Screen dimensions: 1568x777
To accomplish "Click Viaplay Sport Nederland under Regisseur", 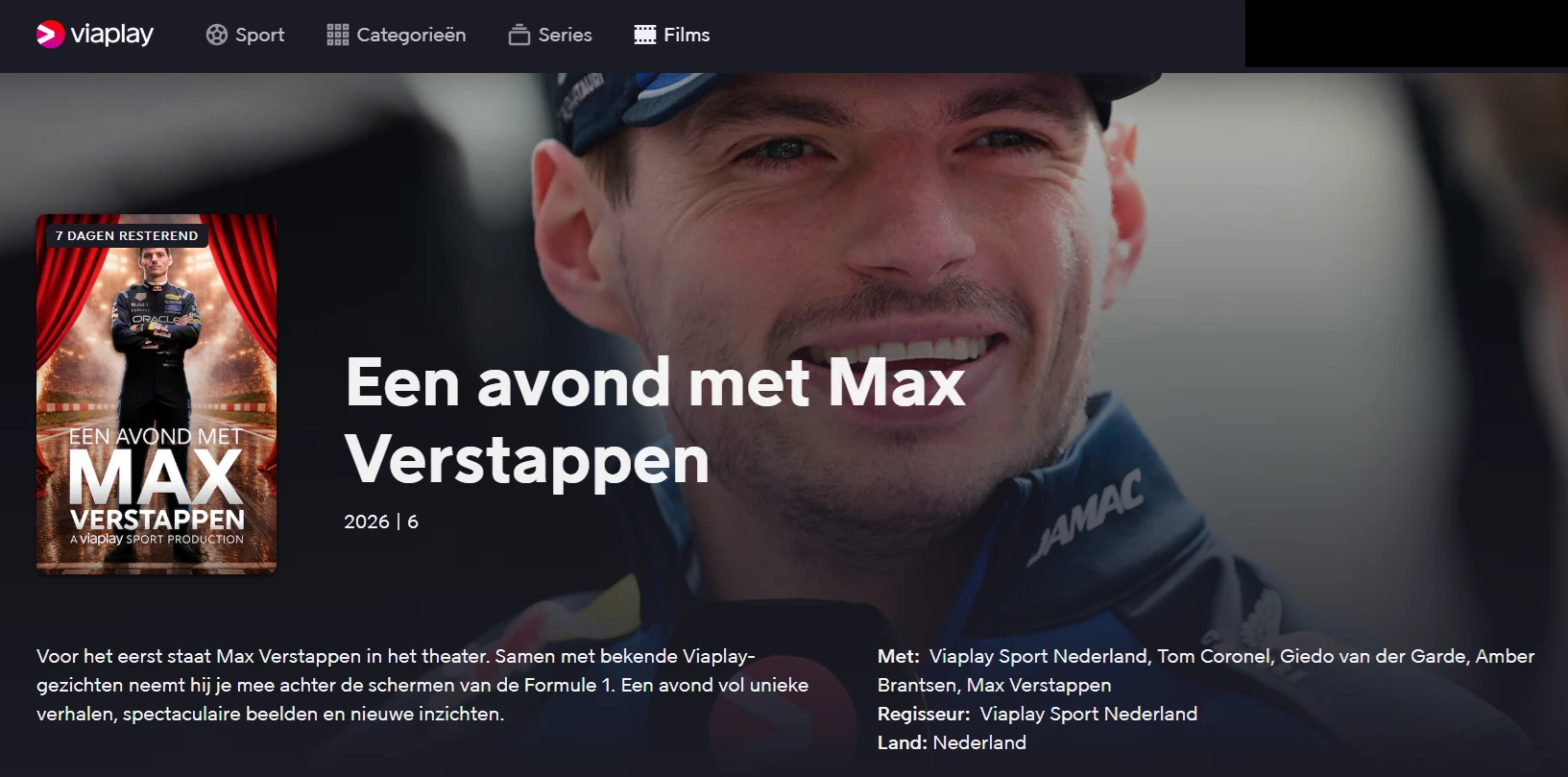I will (x=1089, y=714).
